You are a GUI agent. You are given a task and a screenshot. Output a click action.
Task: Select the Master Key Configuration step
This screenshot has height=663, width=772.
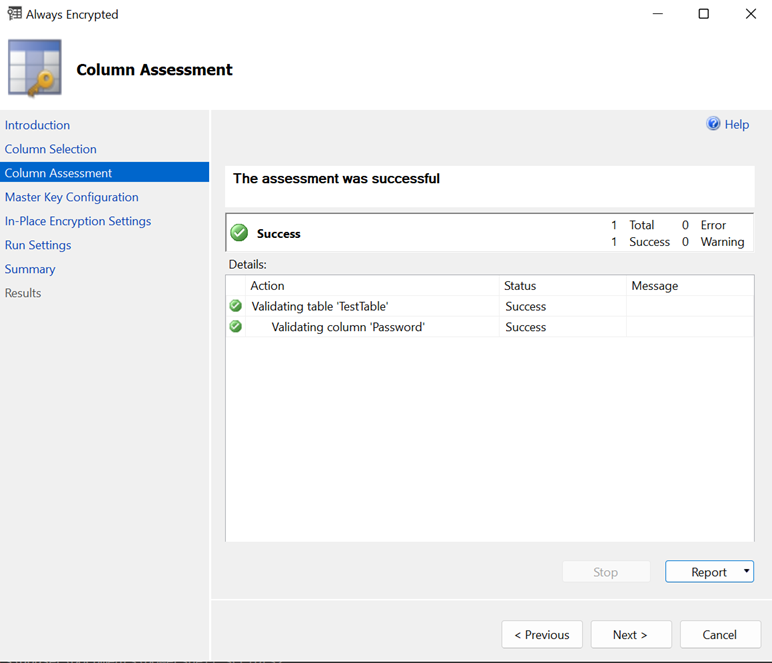click(x=71, y=197)
